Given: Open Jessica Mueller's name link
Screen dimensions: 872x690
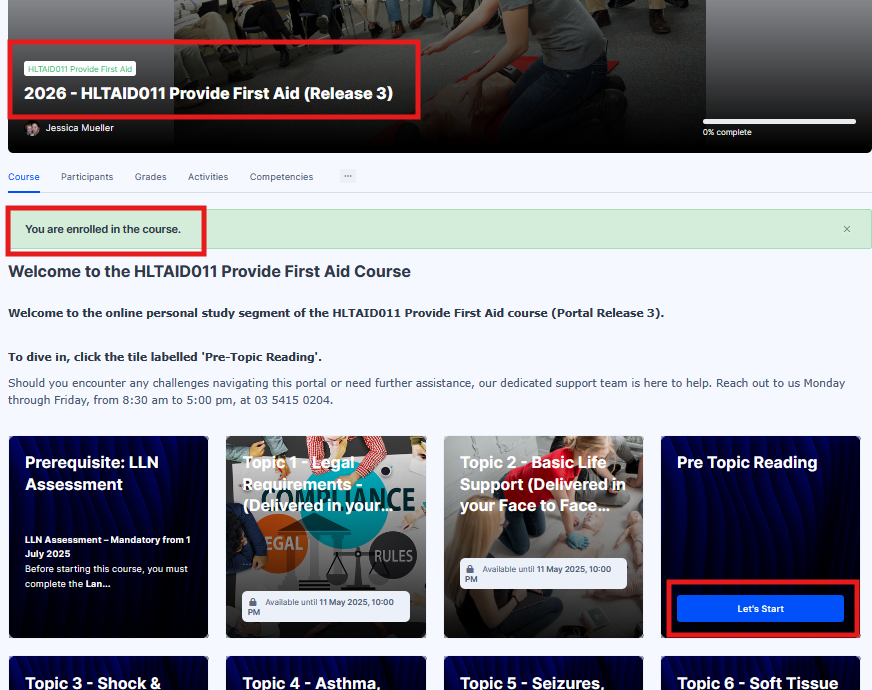Looking at the screenshot, I should point(80,128).
